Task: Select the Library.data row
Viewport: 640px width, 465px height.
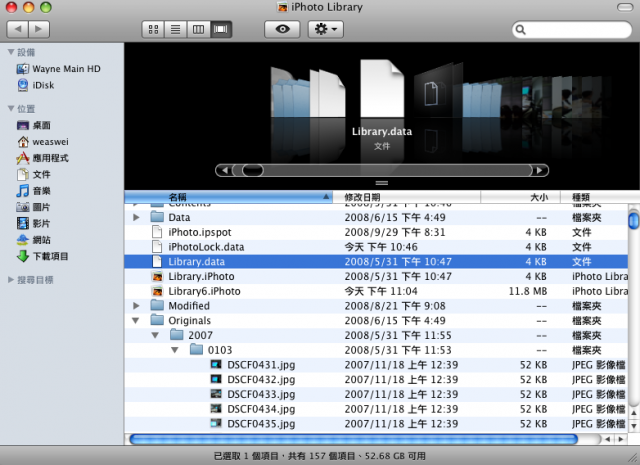Action: 376,261
